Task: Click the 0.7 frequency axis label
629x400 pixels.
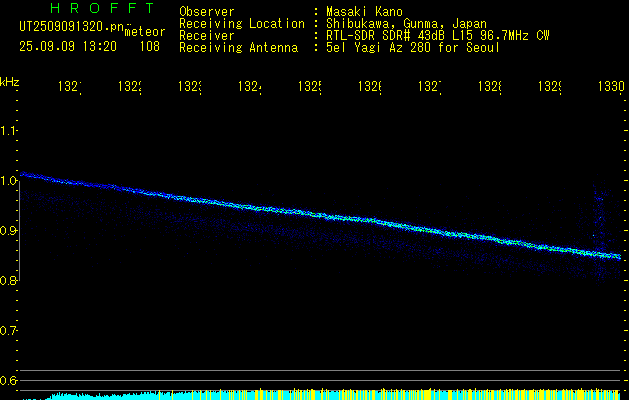Action: pos(9,331)
